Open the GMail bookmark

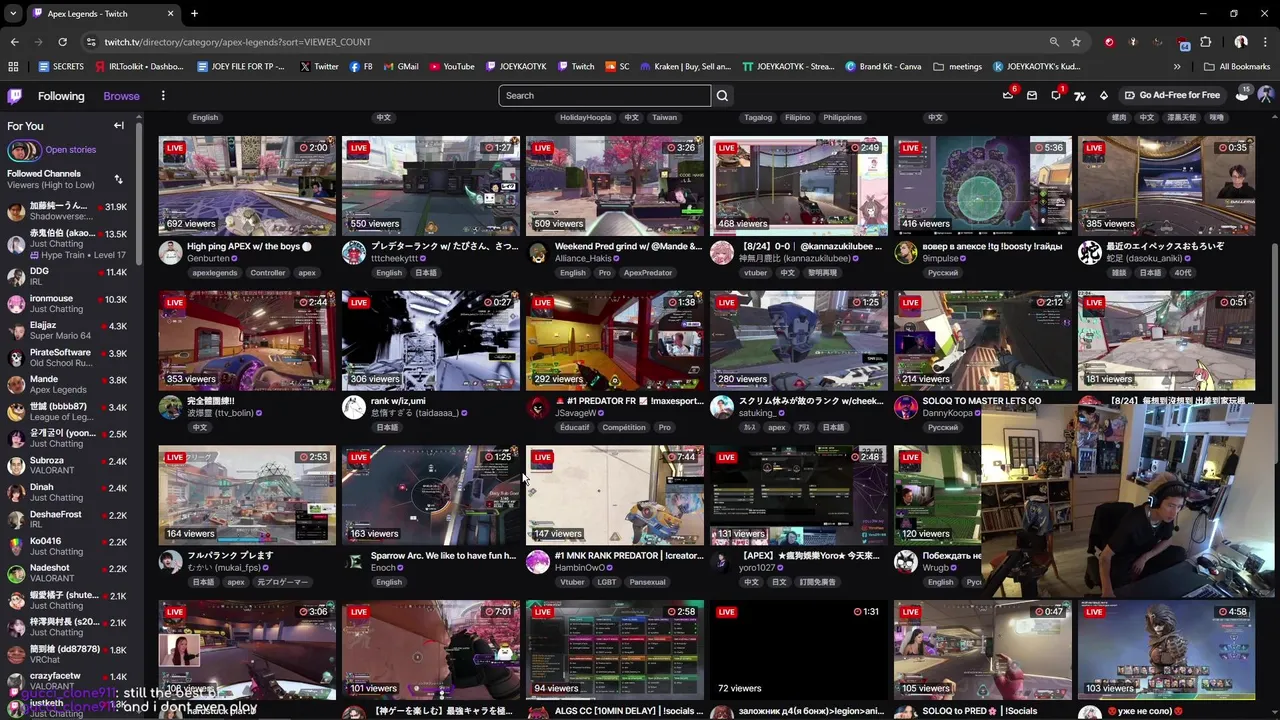click(401, 67)
